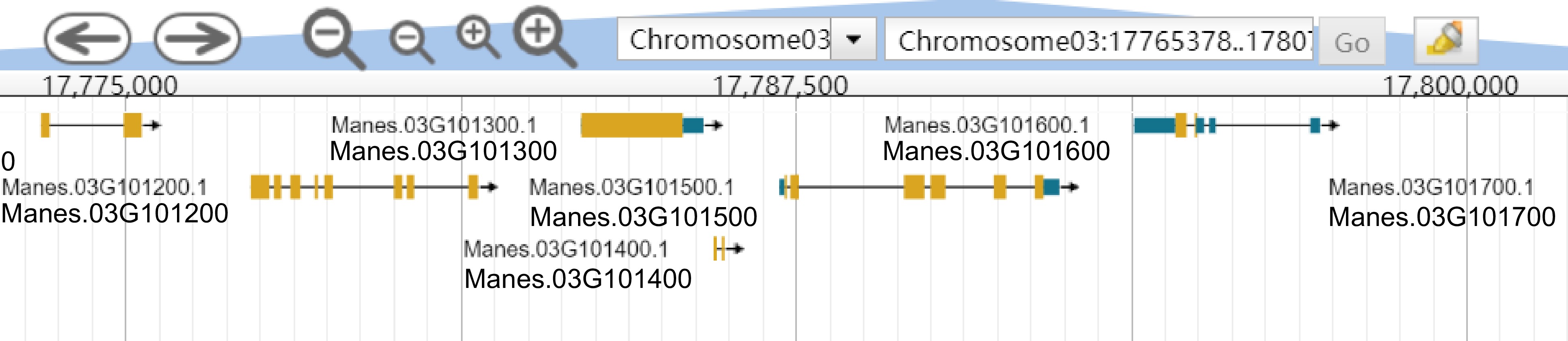Open the Chromosome03 dropdown arrow
The image size is (1568, 341).
[854, 39]
